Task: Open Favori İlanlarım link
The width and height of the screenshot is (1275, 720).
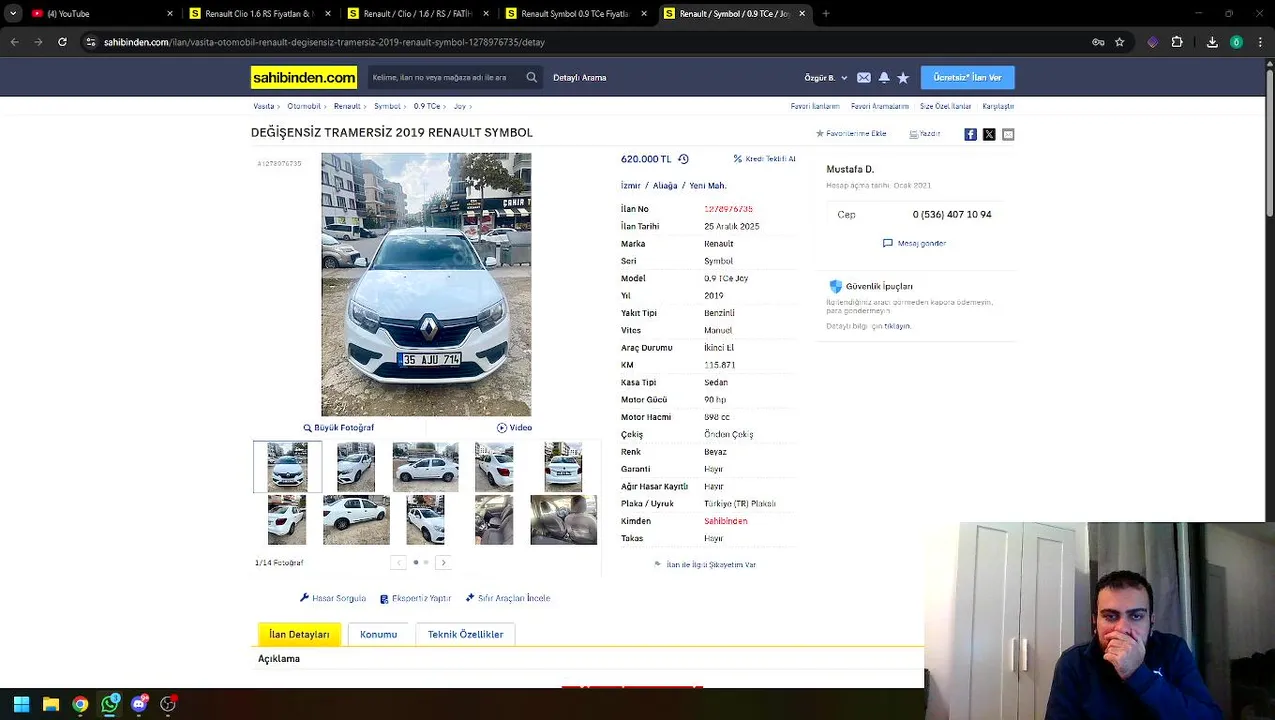Action: pos(815,106)
